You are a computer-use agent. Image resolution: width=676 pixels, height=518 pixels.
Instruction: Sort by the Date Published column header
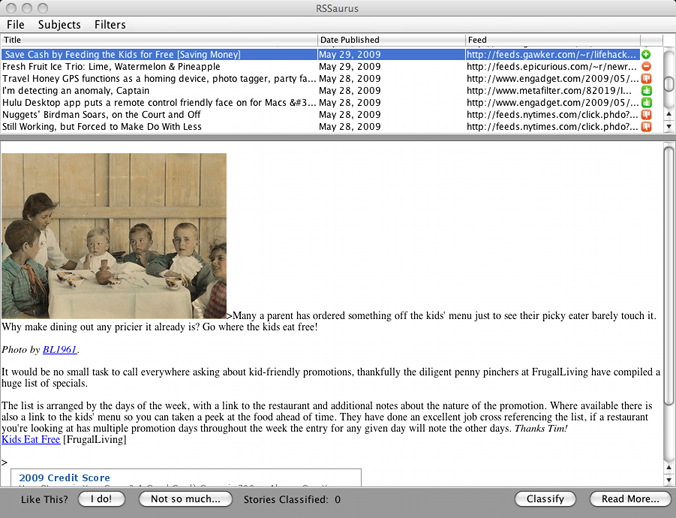391,40
